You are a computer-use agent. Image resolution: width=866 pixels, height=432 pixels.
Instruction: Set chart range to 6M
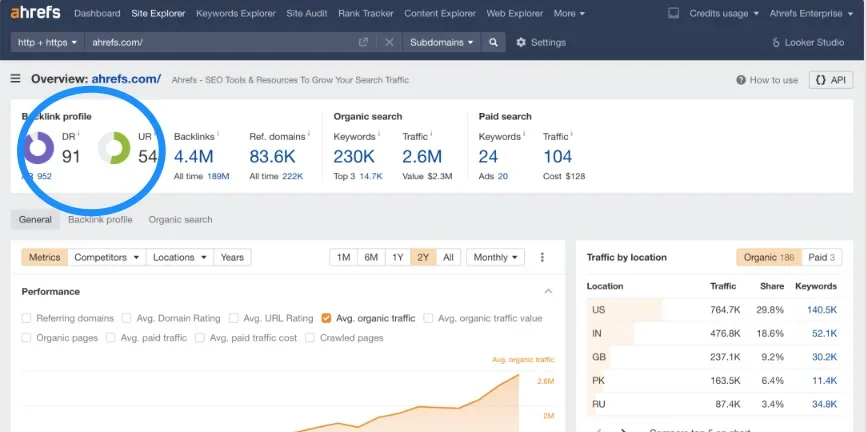371,257
